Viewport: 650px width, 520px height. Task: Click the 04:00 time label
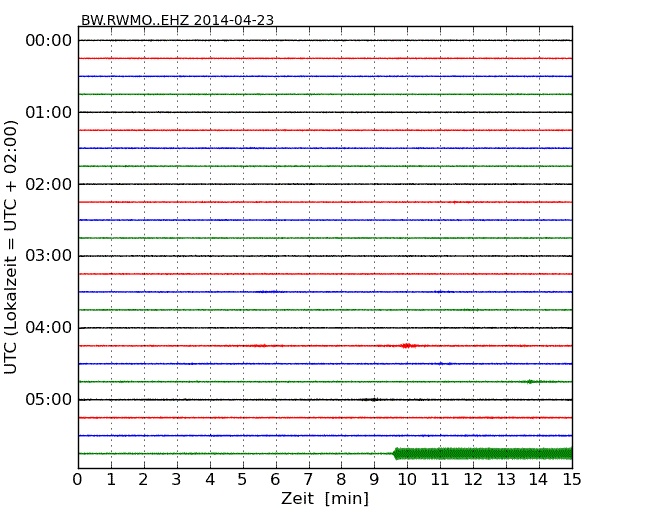(49, 328)
